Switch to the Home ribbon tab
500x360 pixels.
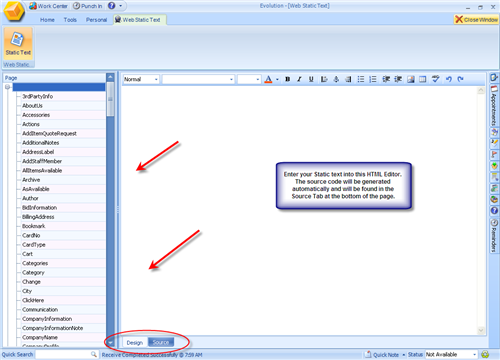pyautogui.click(x=47, y=20)
